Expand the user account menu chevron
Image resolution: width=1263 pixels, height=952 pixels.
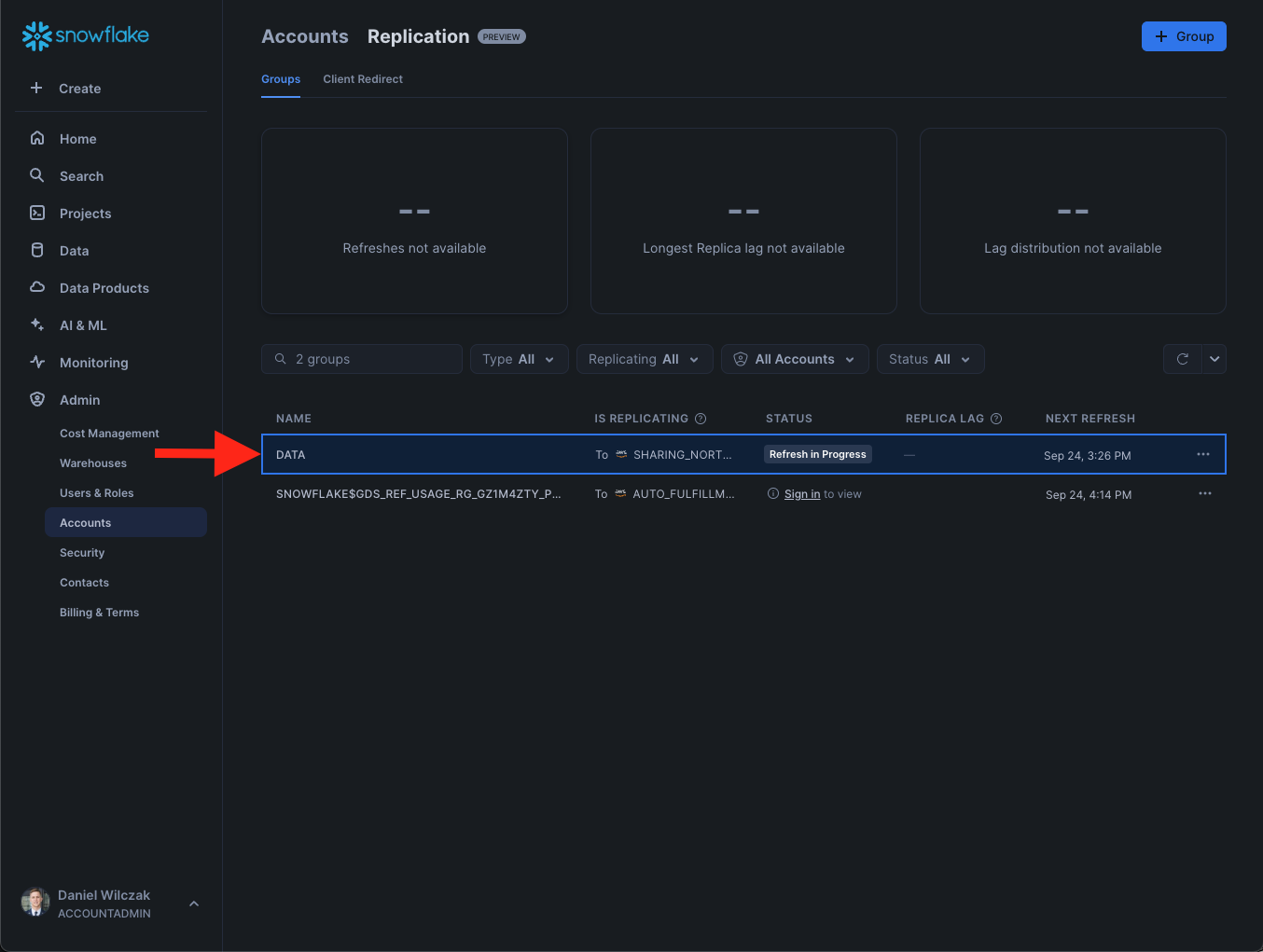click(194, 904)
